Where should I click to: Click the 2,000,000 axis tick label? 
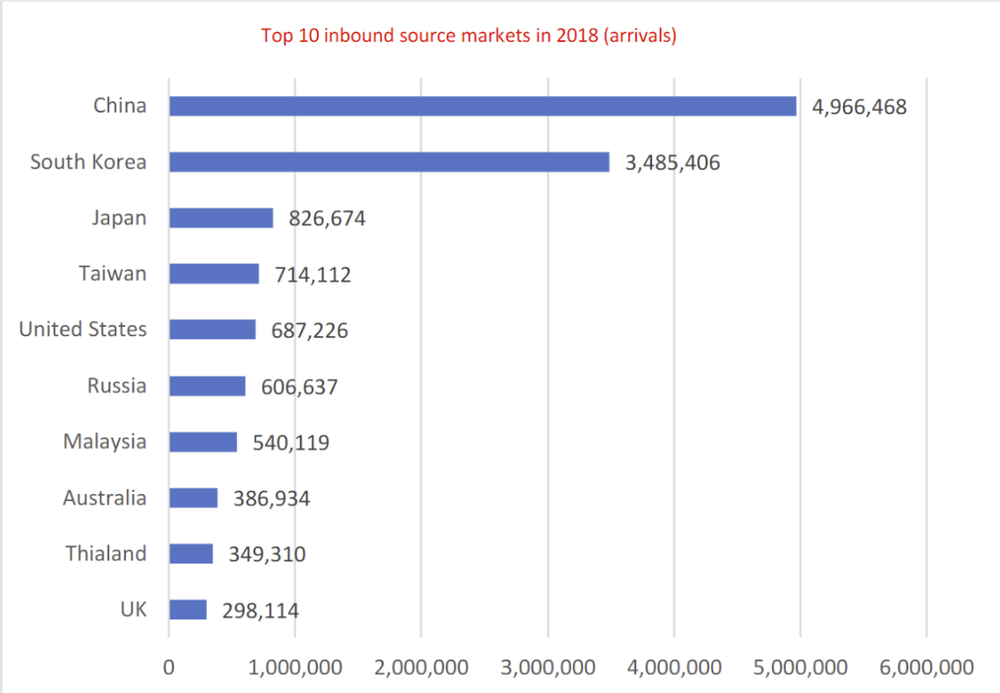pyautogui.click(x=421, y=668)
